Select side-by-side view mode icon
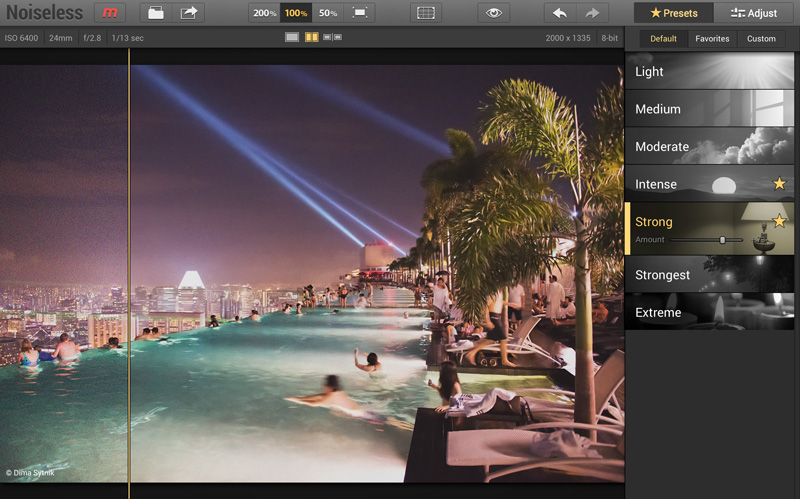The image size is (800, 499). point(333,37)
